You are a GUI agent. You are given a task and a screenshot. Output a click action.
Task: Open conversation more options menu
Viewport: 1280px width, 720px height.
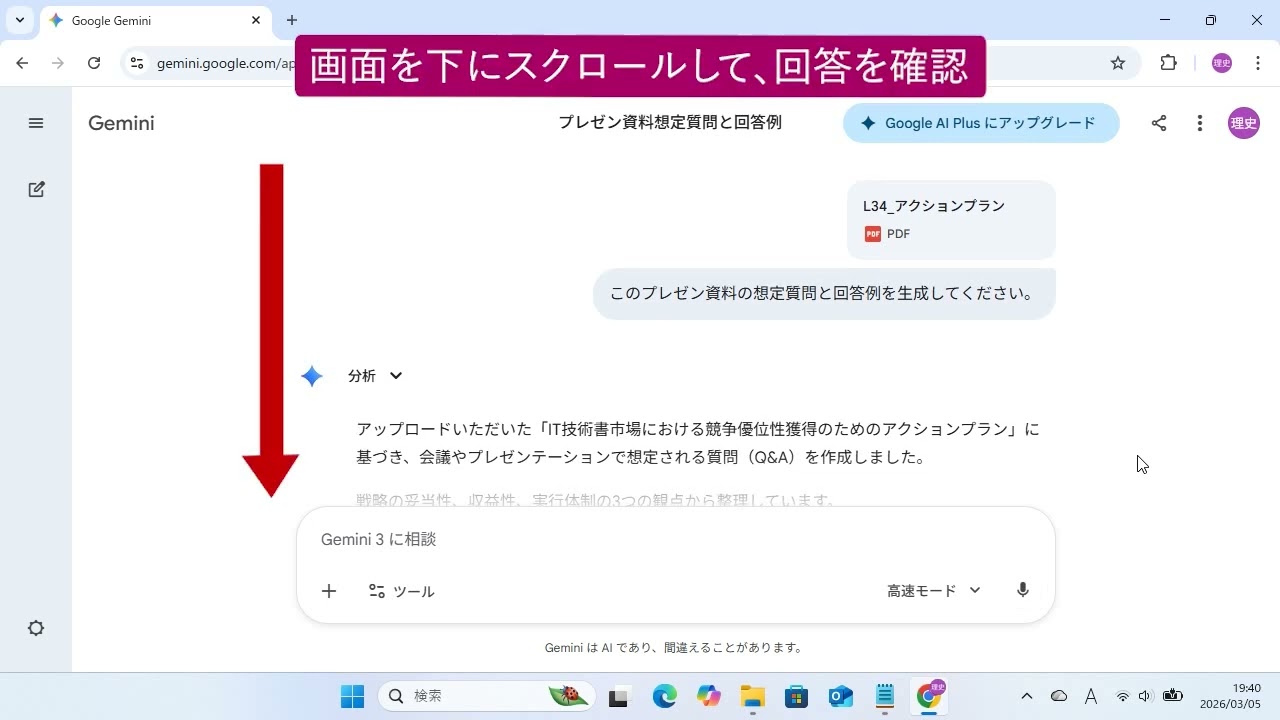tap(1200, 123)
